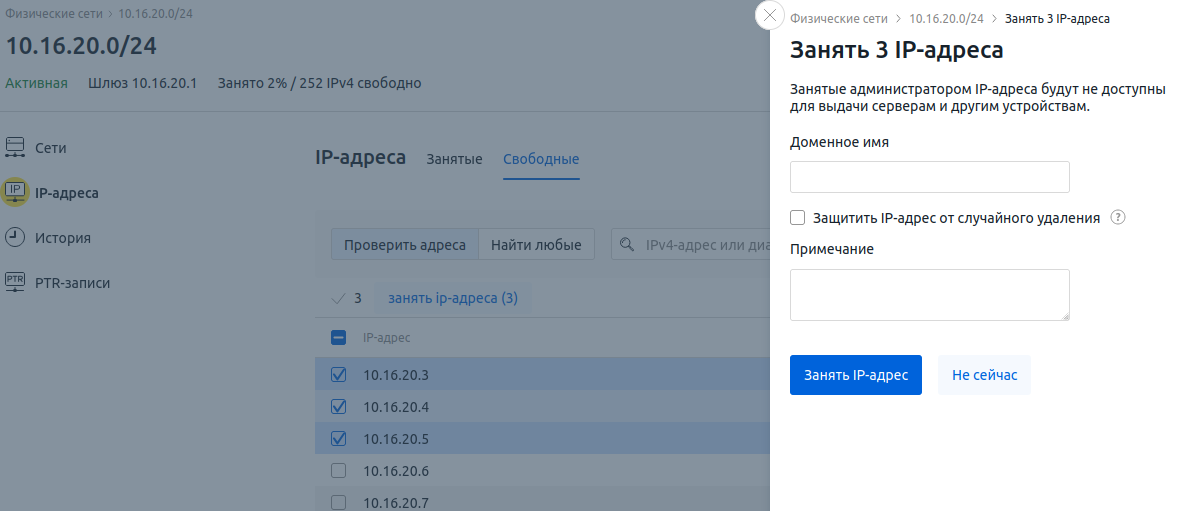Click the Не сейчас button
The image size is (1201, 511).
click(x=984, y=375)
